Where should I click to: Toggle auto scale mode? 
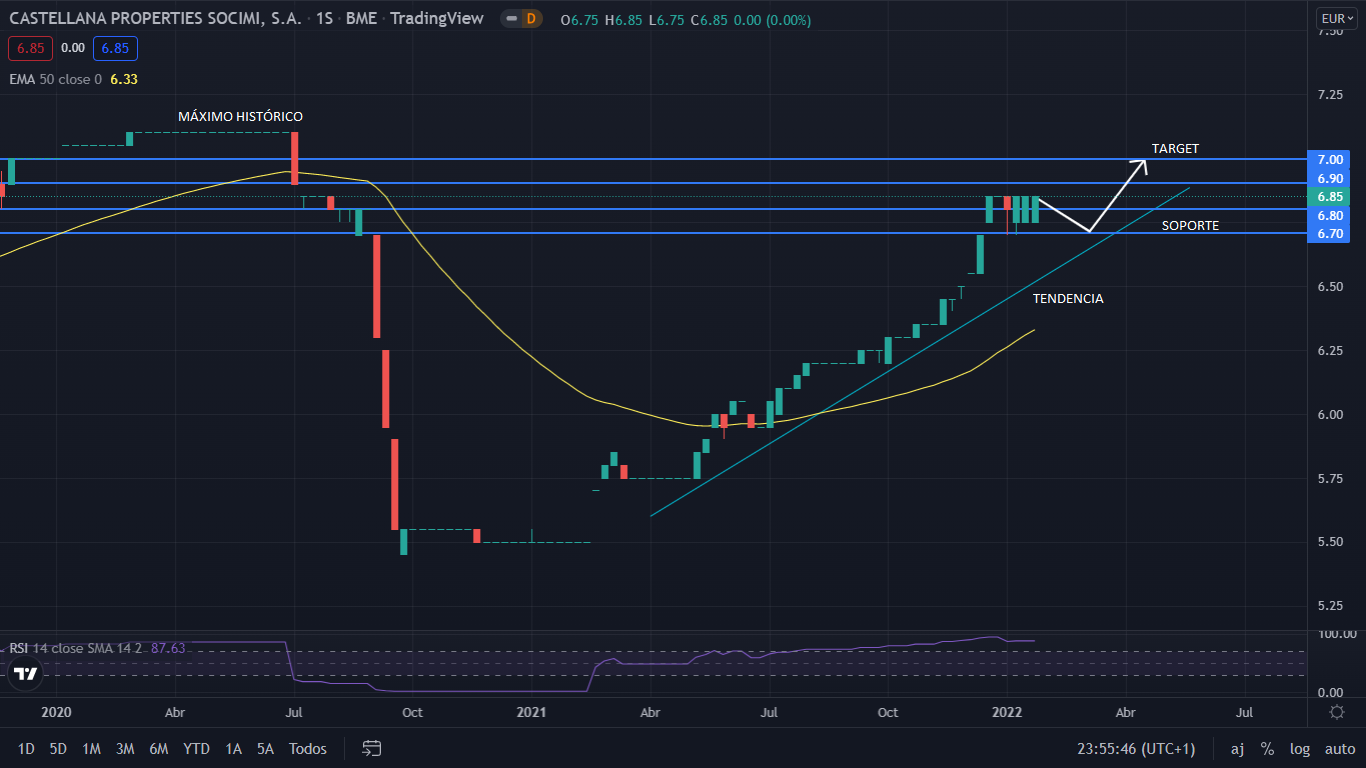[1339, 748]
